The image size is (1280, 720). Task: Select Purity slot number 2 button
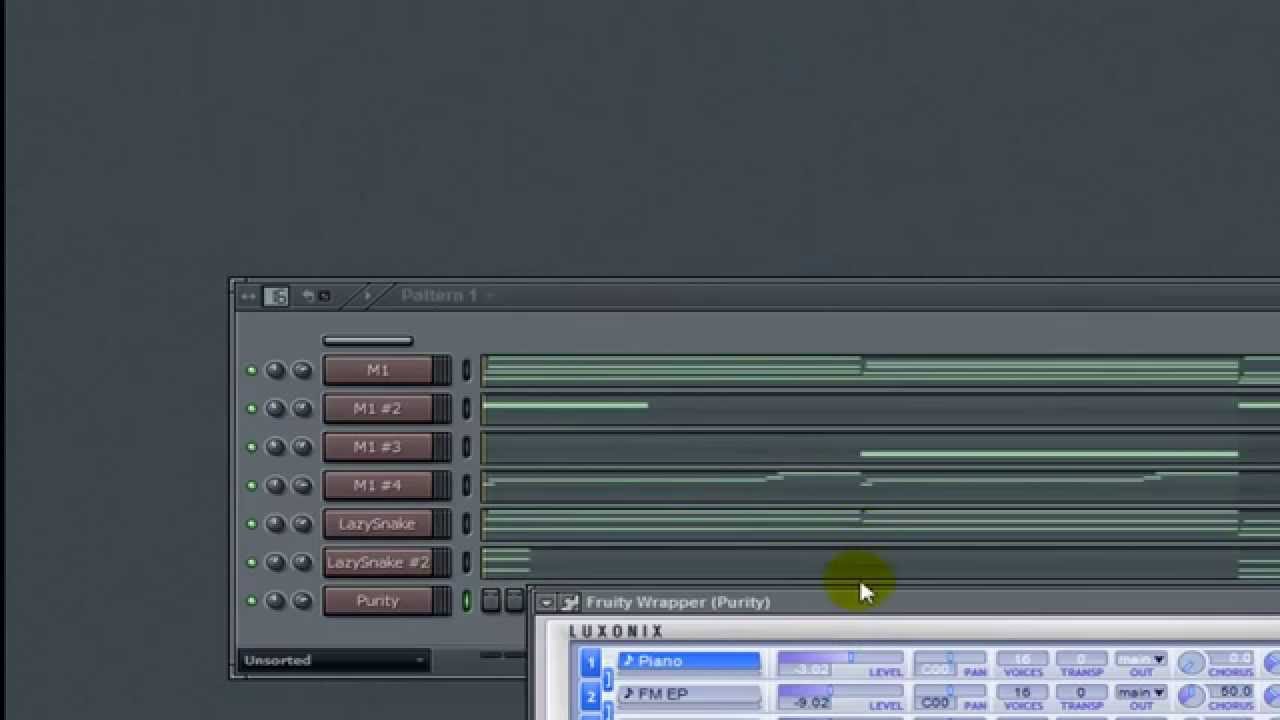tap(590, 695)
